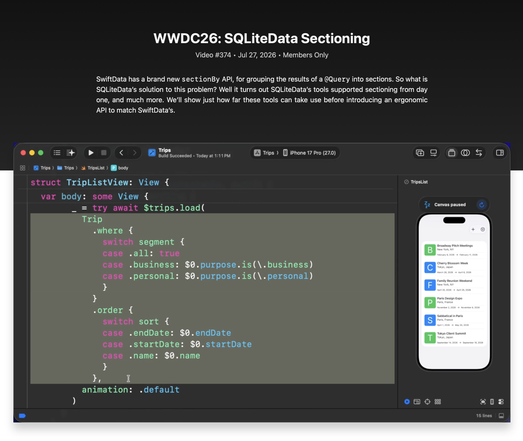Select the first Trips breadcrumb in jump bar
This screenshot has height=441, width=523.
pyautogui.click(x=42, y=168)
